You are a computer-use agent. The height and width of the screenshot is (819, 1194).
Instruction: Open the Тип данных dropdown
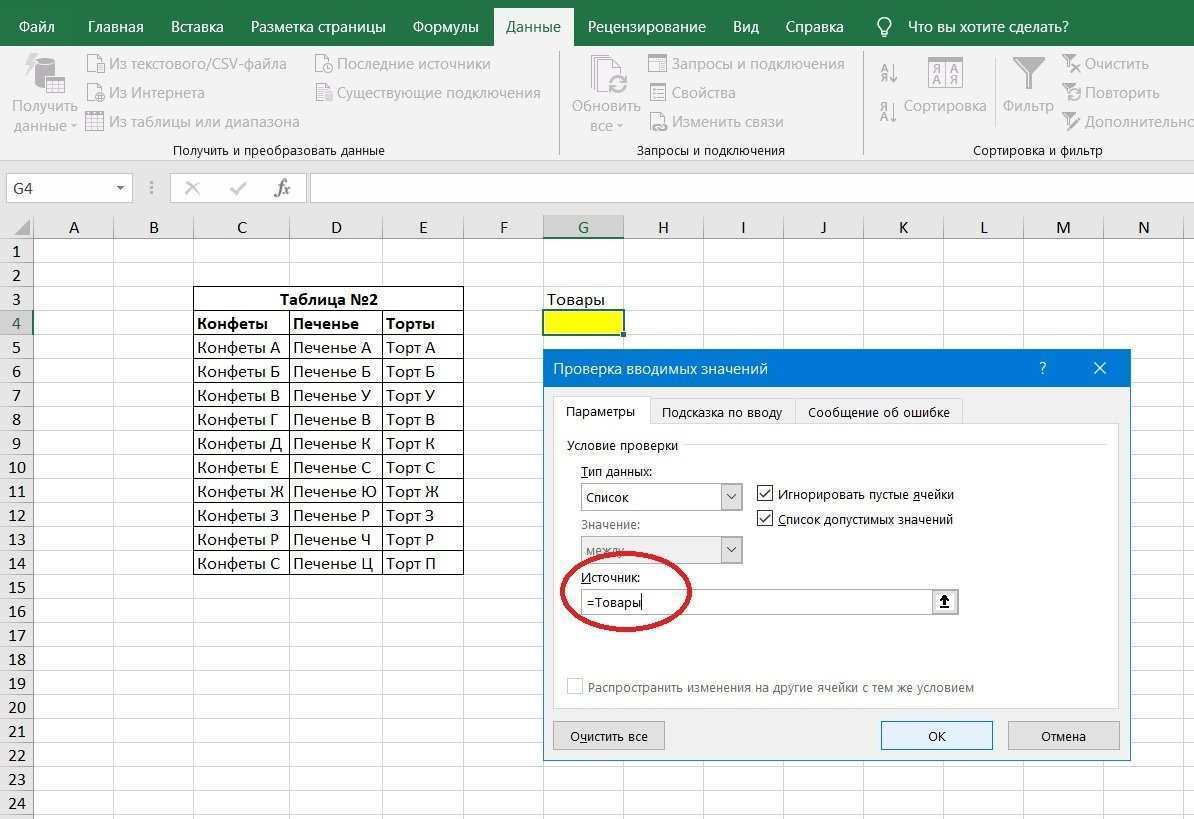[x=730, y=496]
